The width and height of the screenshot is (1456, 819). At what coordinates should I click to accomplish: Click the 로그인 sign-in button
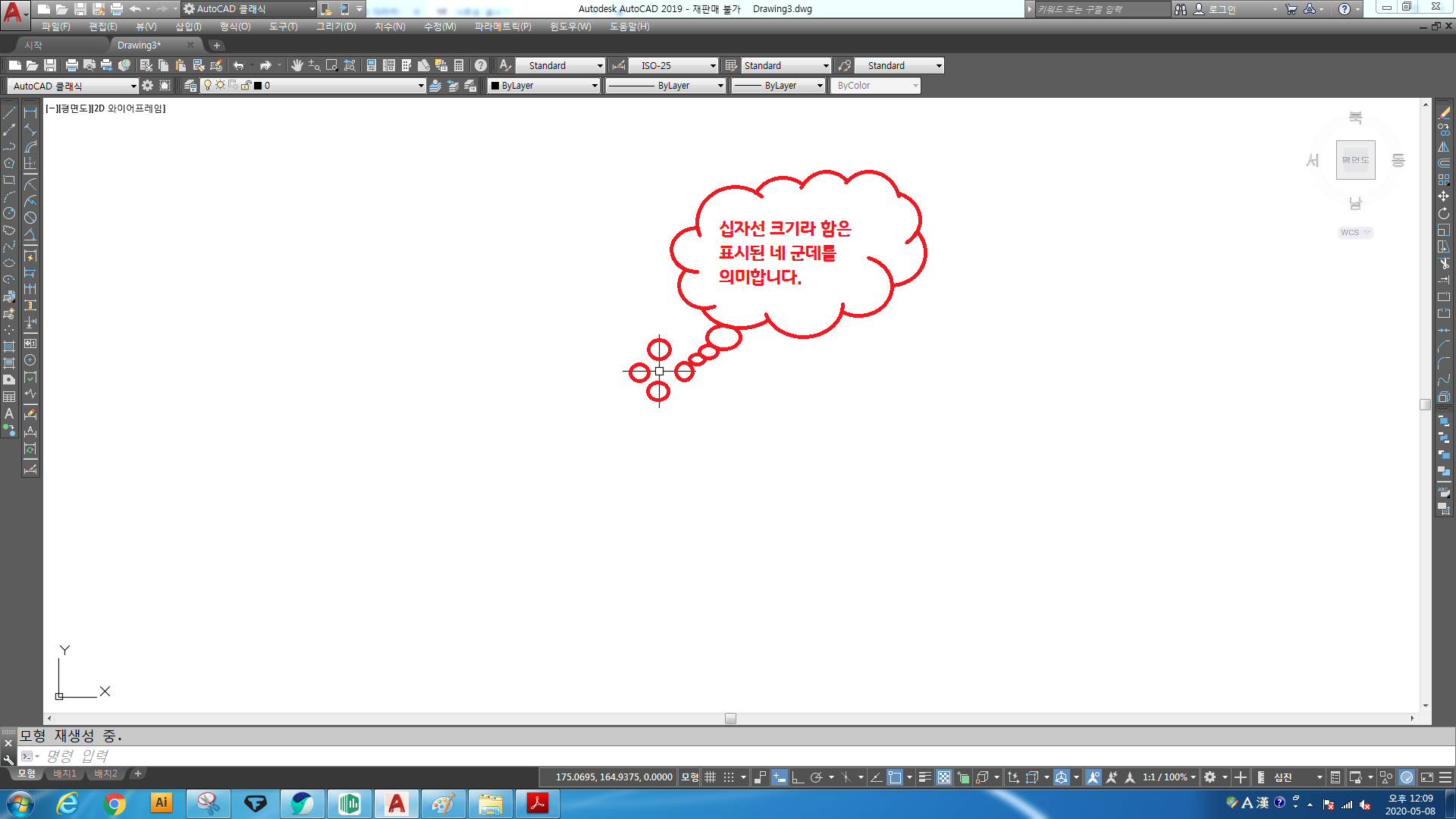[1222, 9]
